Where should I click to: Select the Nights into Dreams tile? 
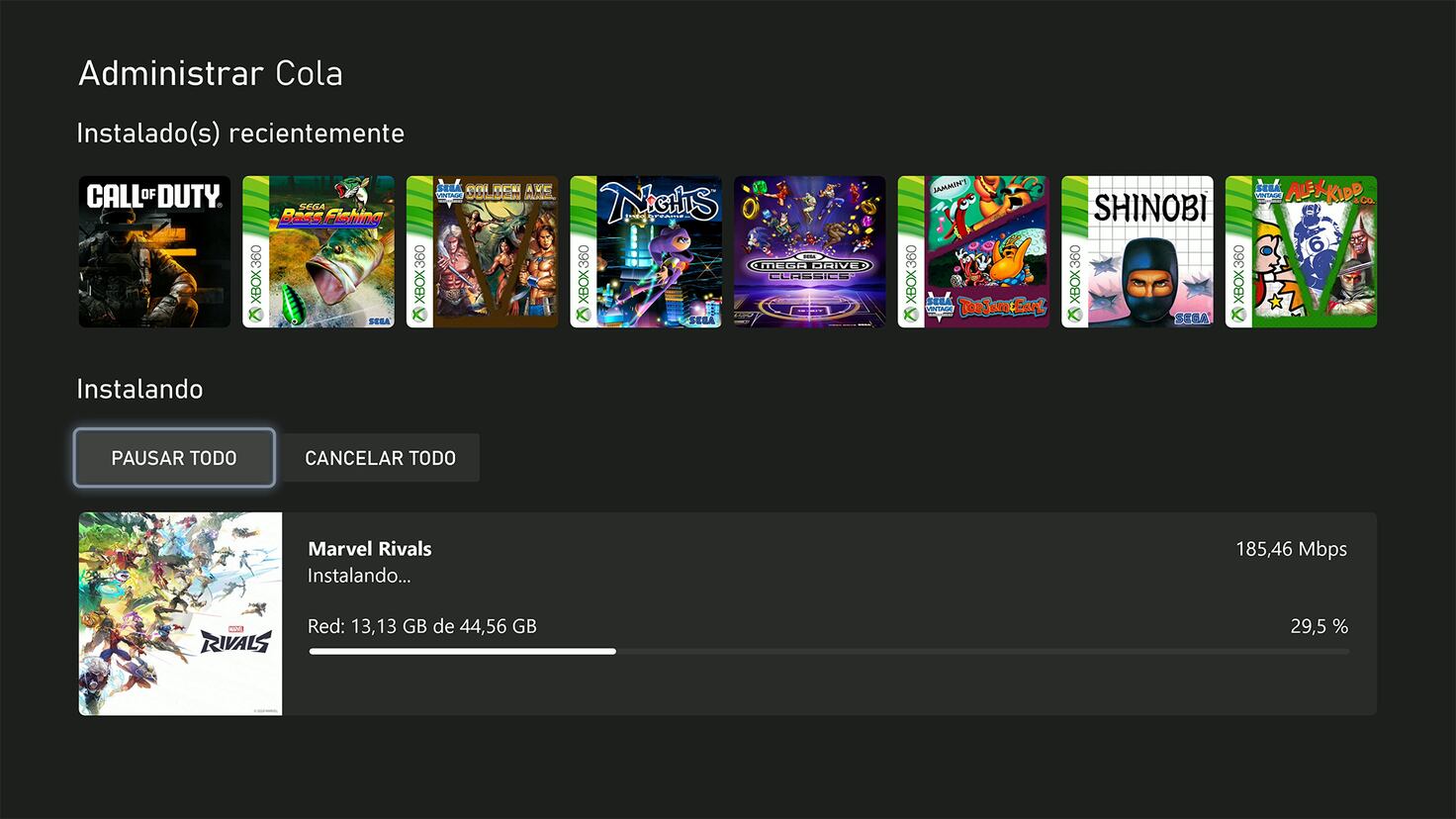[x=646, y=251]
